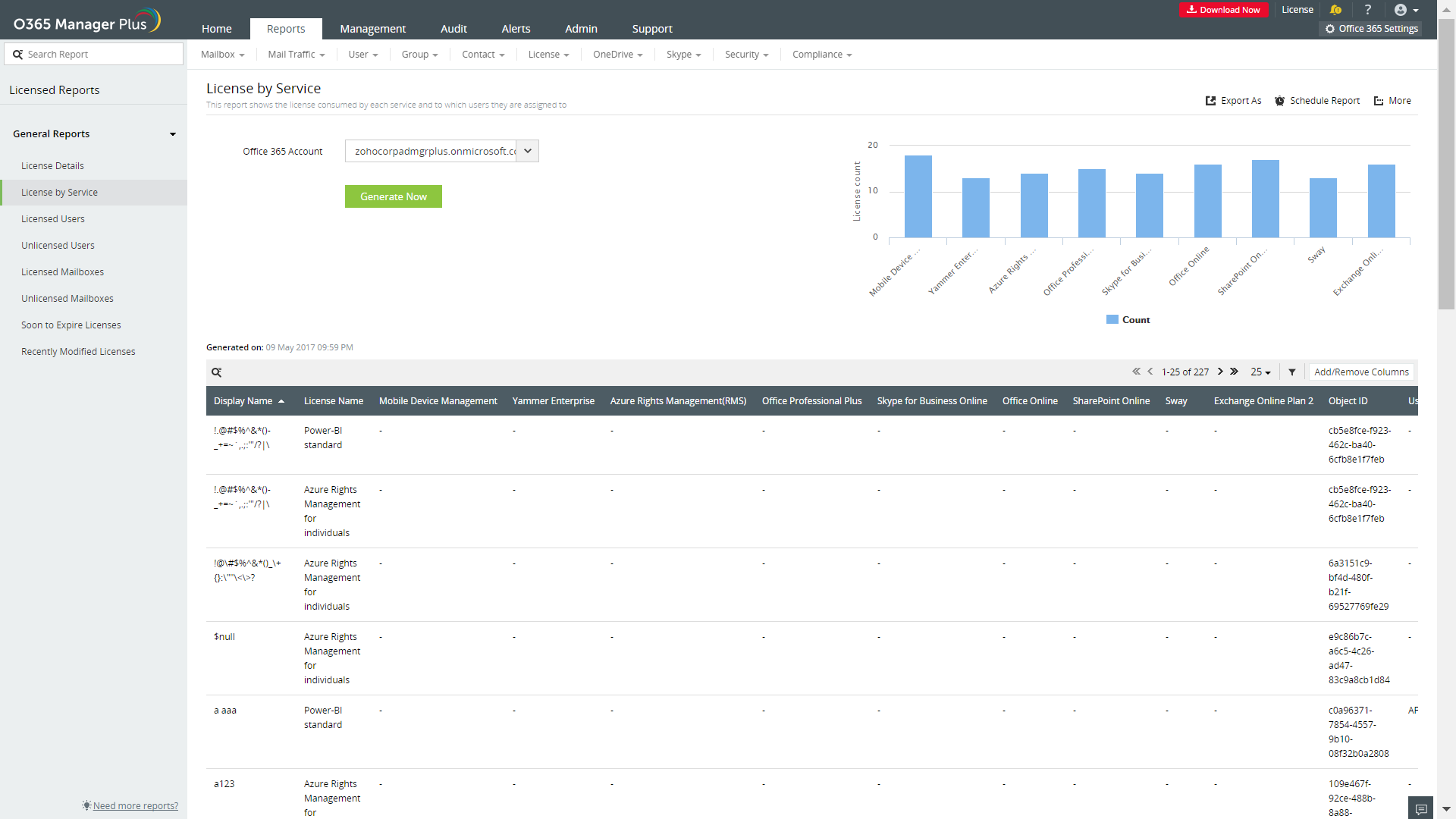1456x819 pixels.
Task: Open the Office 365 Account dropdown
Action: pos(528,151)
